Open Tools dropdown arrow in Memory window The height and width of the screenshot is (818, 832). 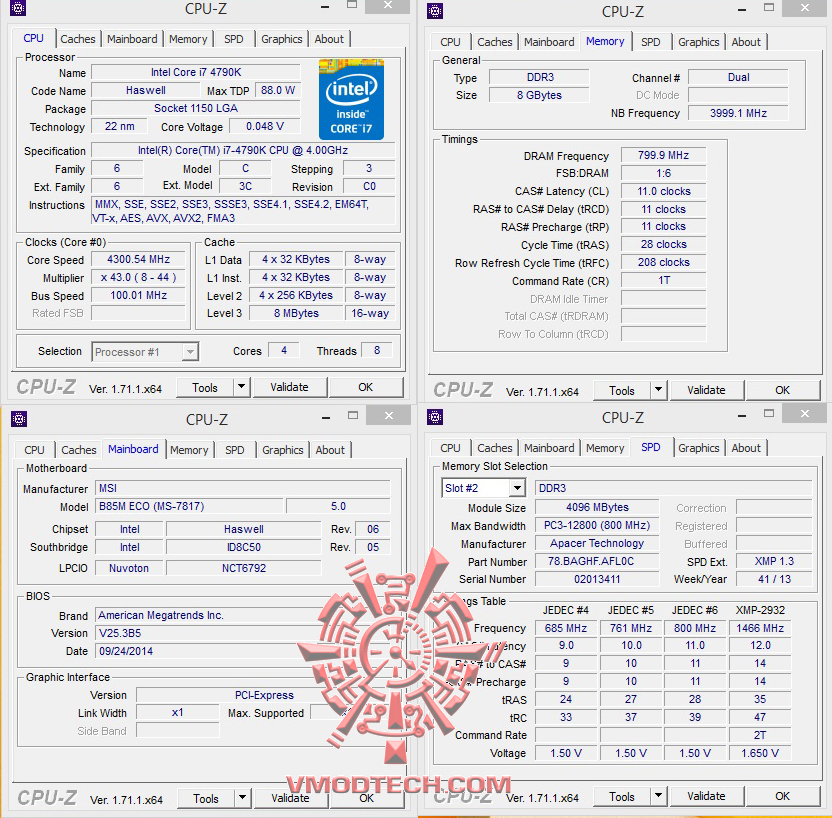tap(658, 390)
